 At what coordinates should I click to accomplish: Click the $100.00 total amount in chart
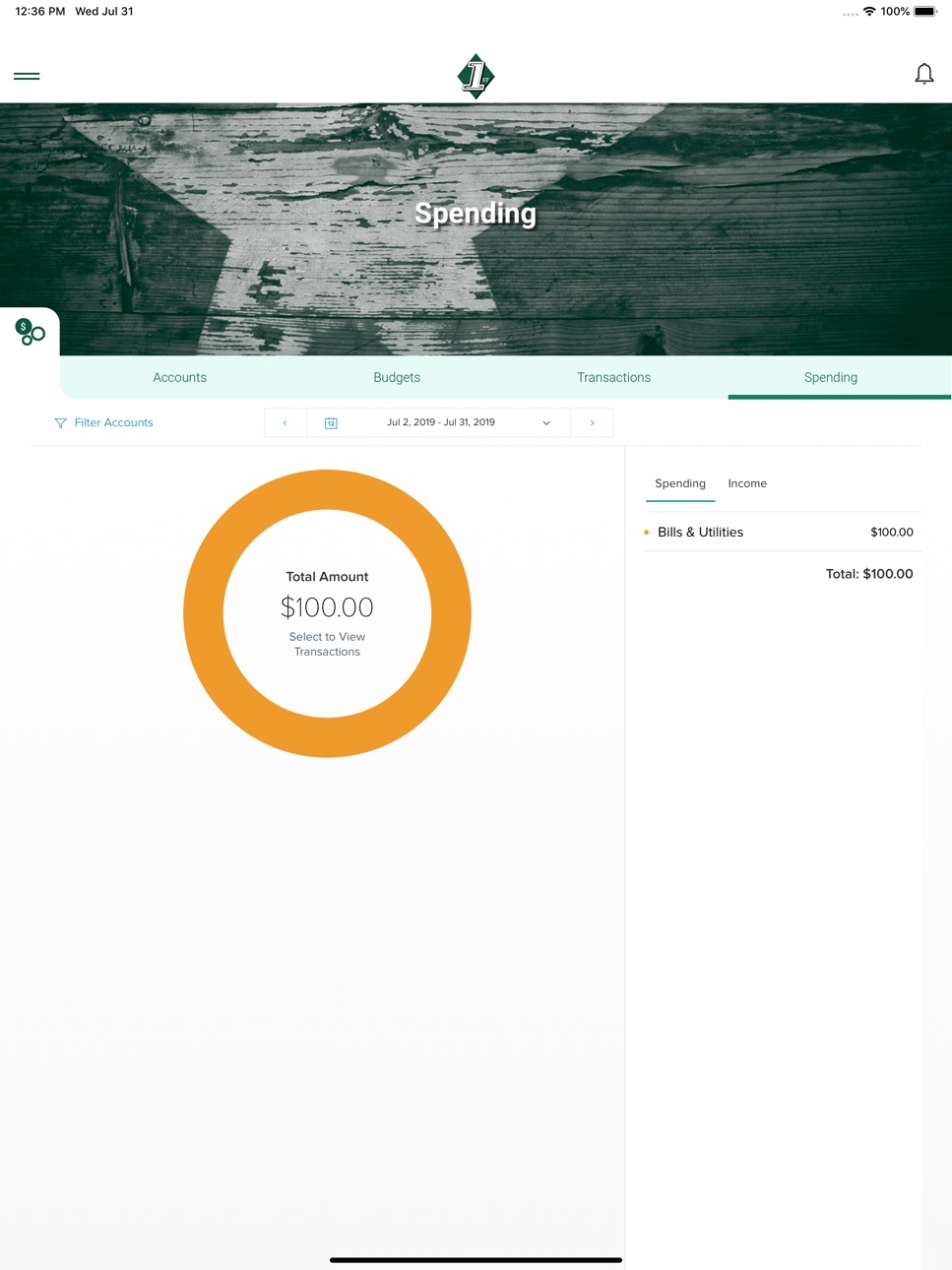click(x=327, y=607)
